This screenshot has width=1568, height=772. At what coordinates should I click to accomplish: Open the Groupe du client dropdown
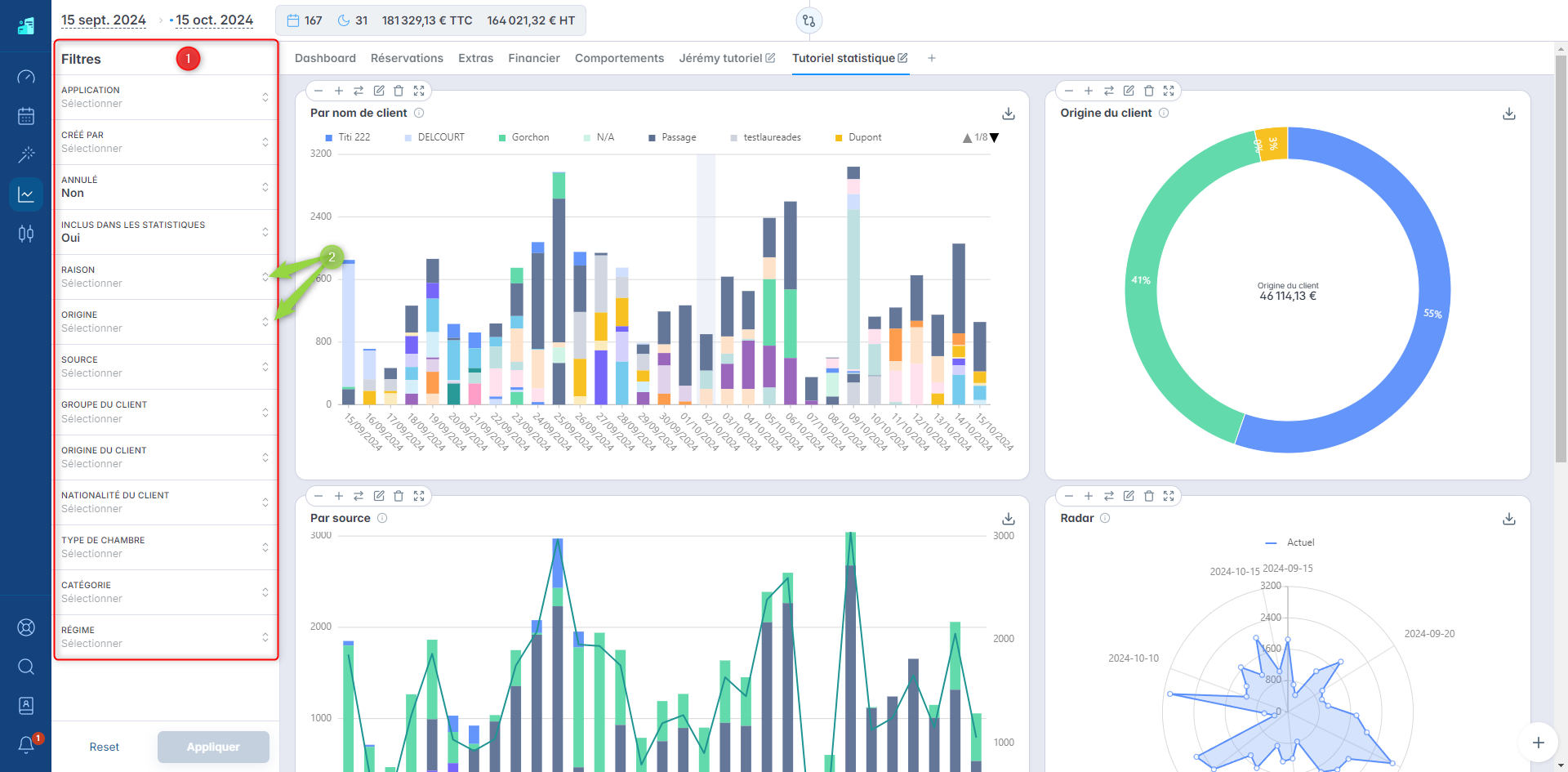pyautogui.click(x=166, y=412)
